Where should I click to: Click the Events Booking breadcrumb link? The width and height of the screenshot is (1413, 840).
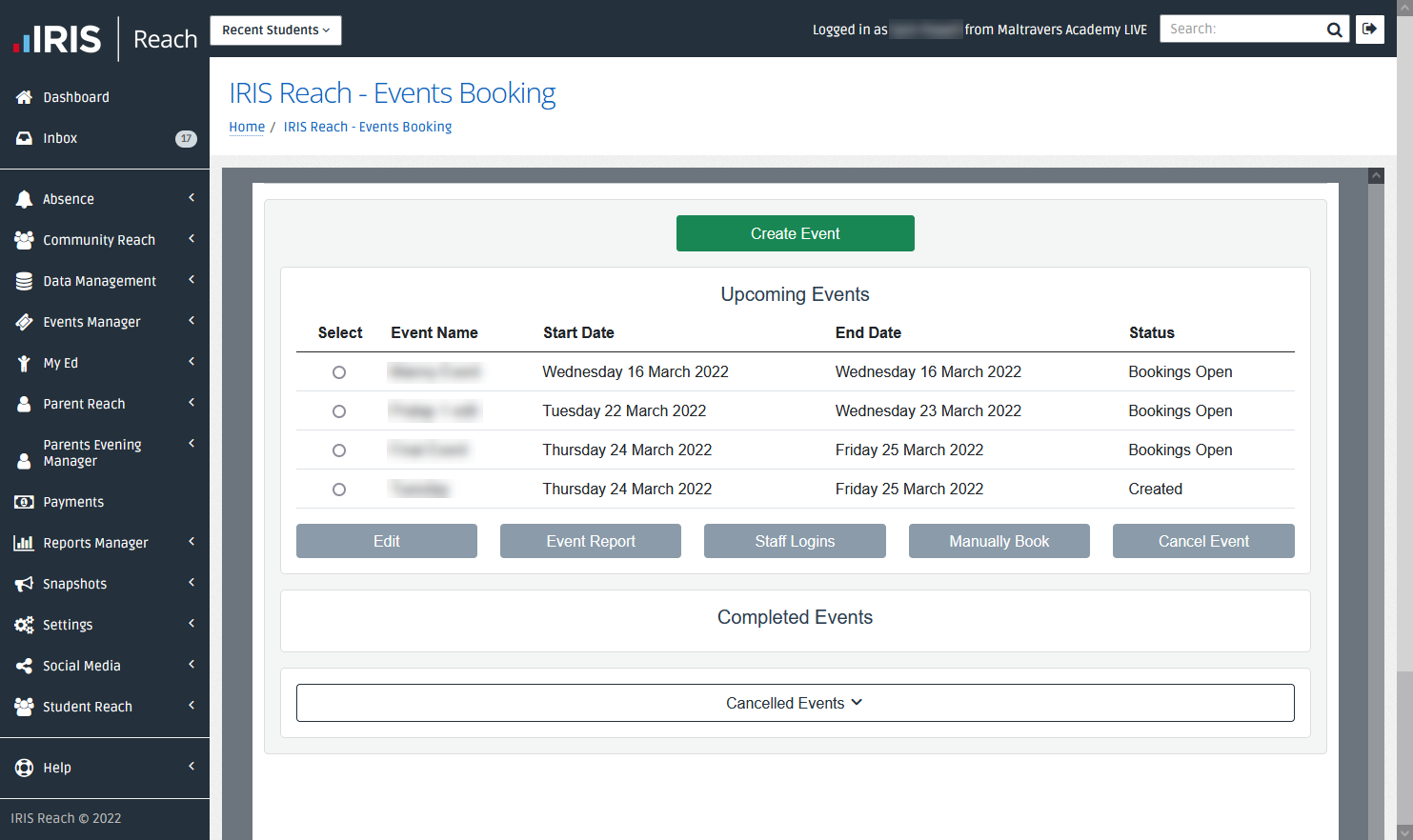[368, 127]
